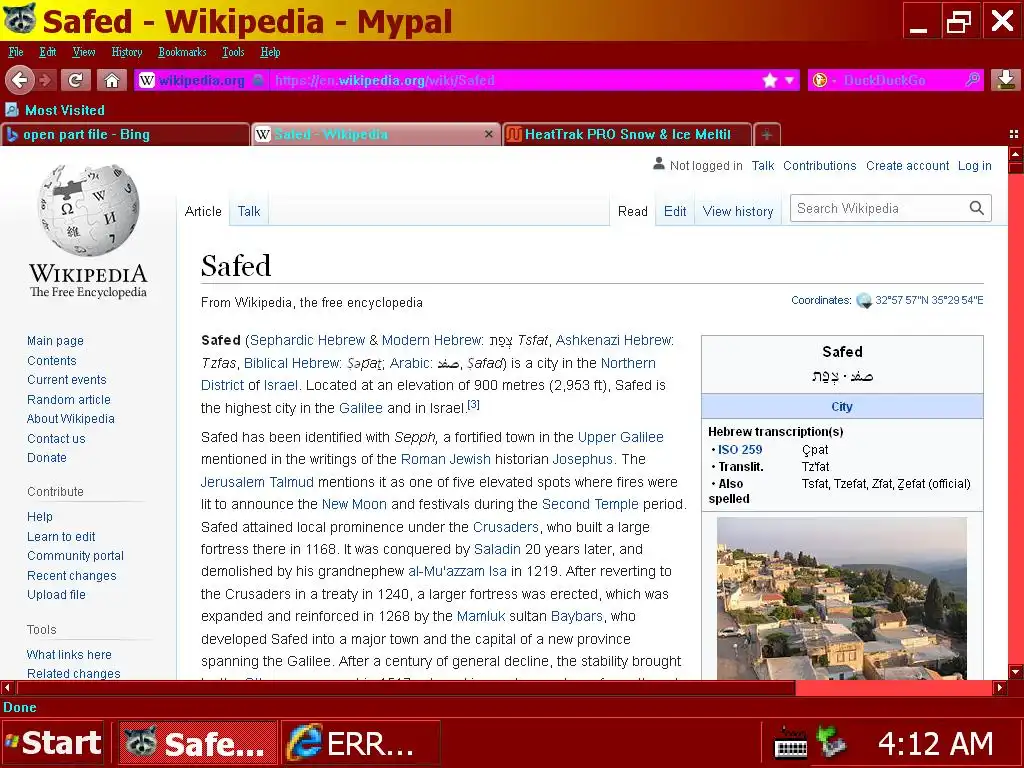Open the Safed panorama photo thumbnail
This screenshot has height=768, width=1024.
coord(842,598)
